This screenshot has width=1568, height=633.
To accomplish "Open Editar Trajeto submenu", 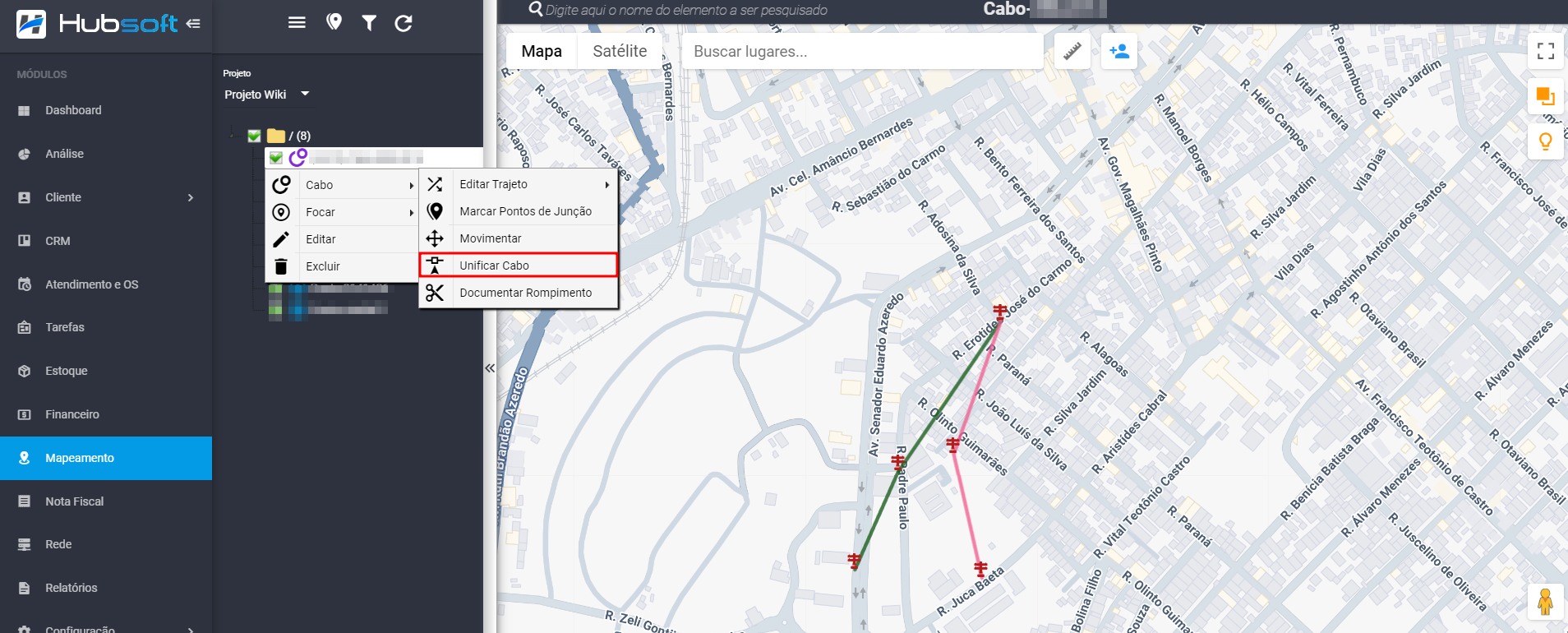I will pyautogui.click(x=519, y=184).
